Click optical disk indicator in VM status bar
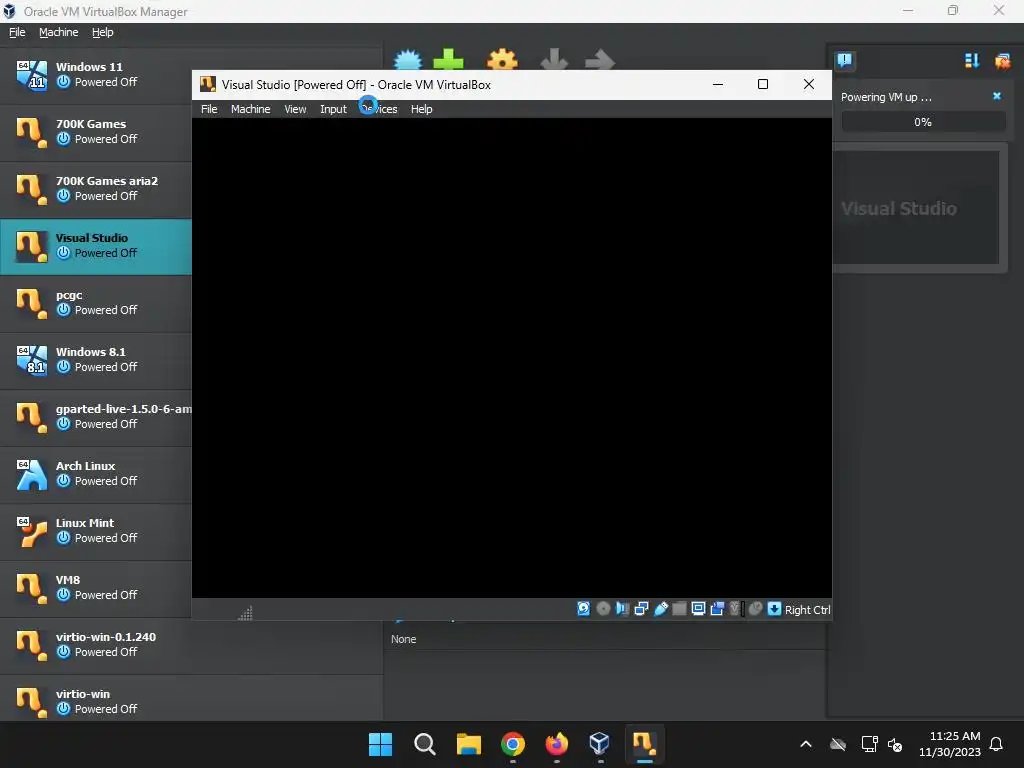Image resolution: width=1024 pixels, height=768 pixels. (x=603, y=609)
